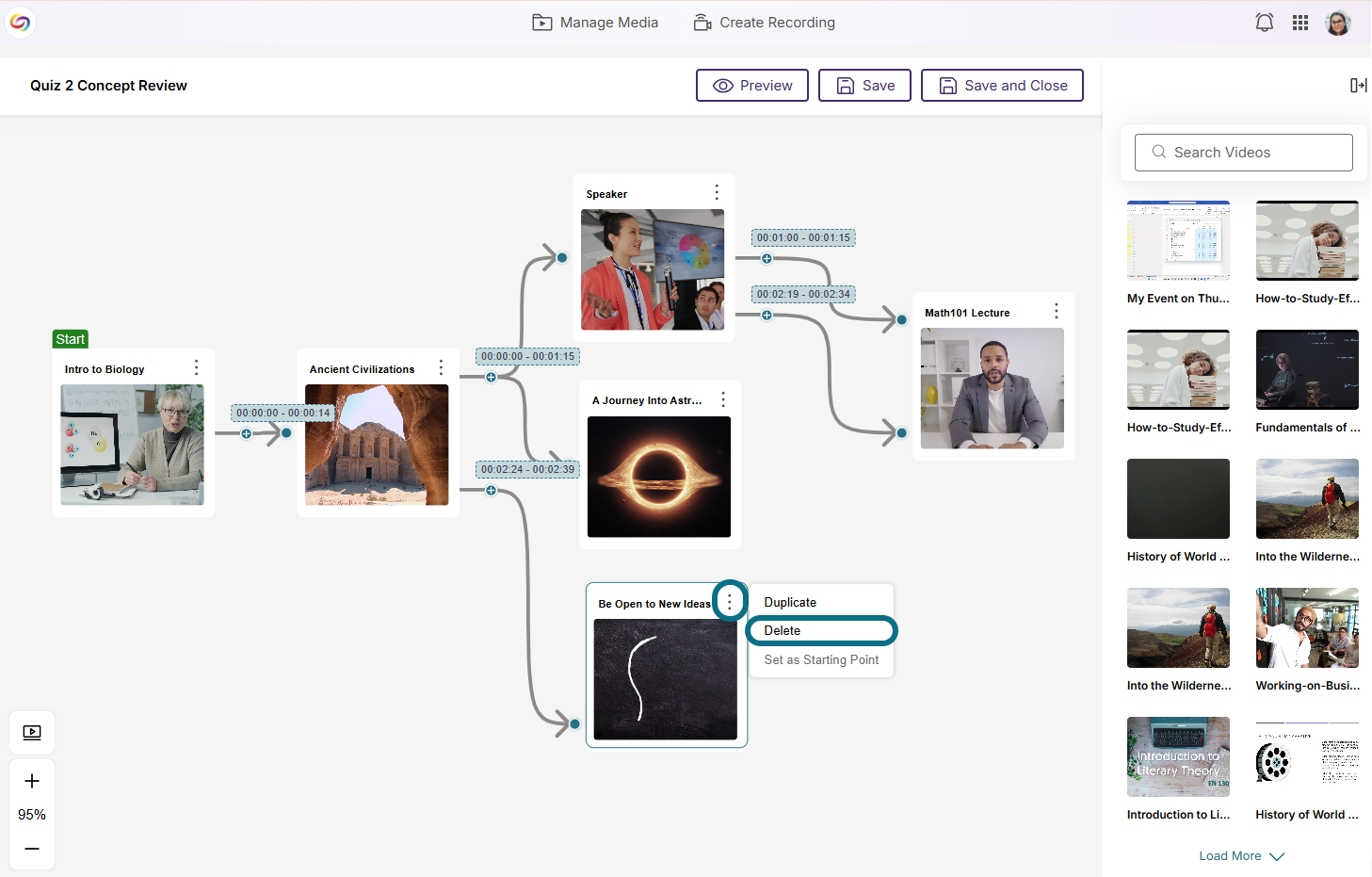Click the Save button

864,86
